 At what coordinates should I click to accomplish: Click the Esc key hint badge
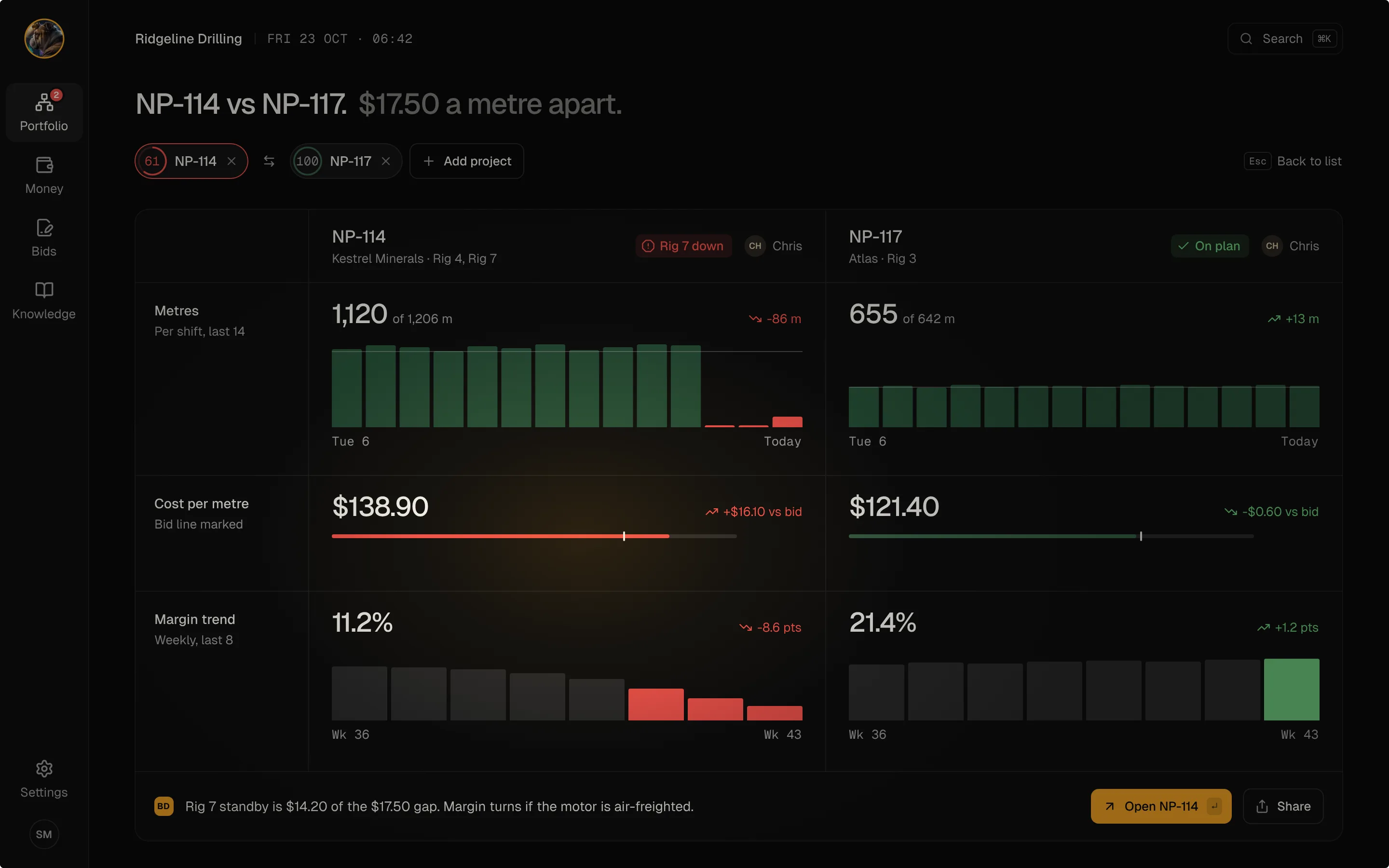(1257, 162)
